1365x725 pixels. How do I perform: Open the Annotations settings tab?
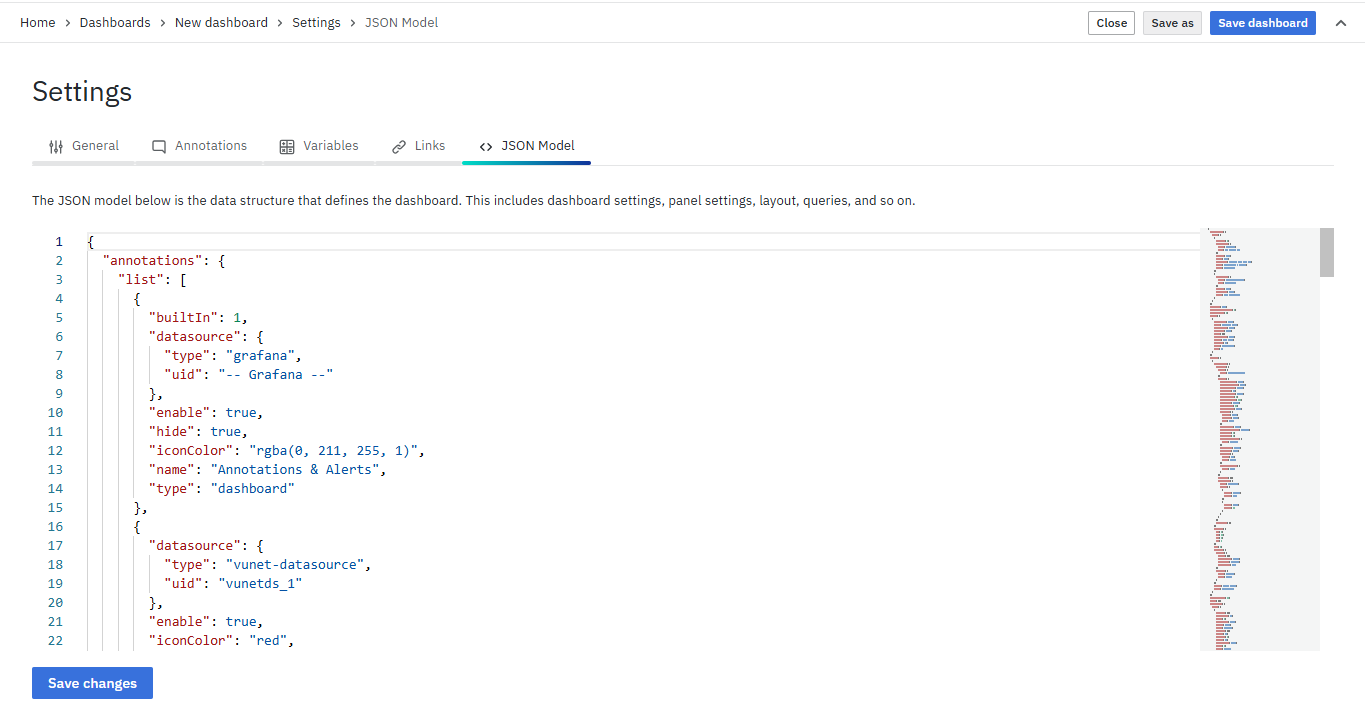(210, 146)
